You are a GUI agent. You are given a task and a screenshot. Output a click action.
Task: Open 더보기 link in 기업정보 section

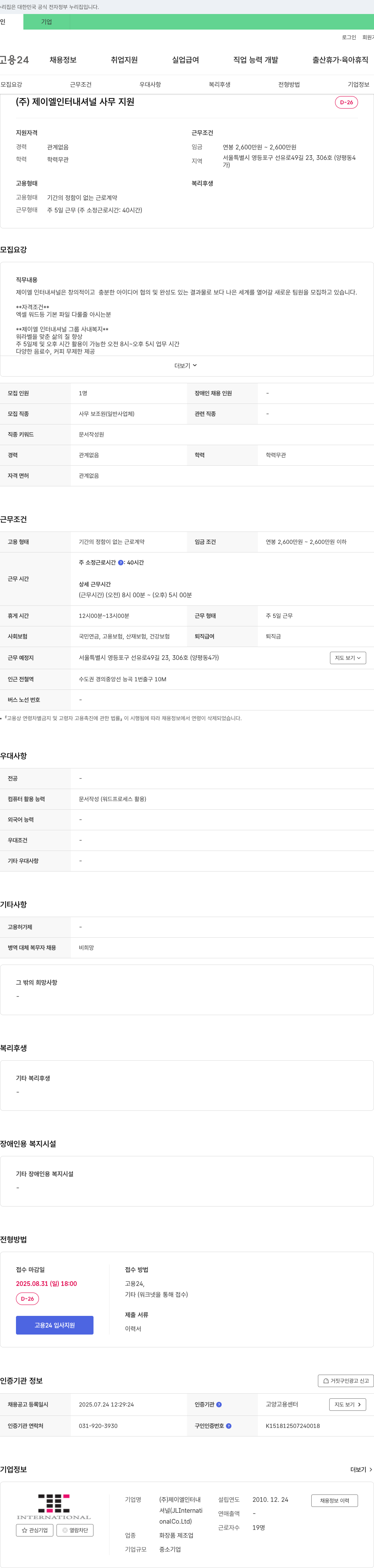(x=361, y=1470)
